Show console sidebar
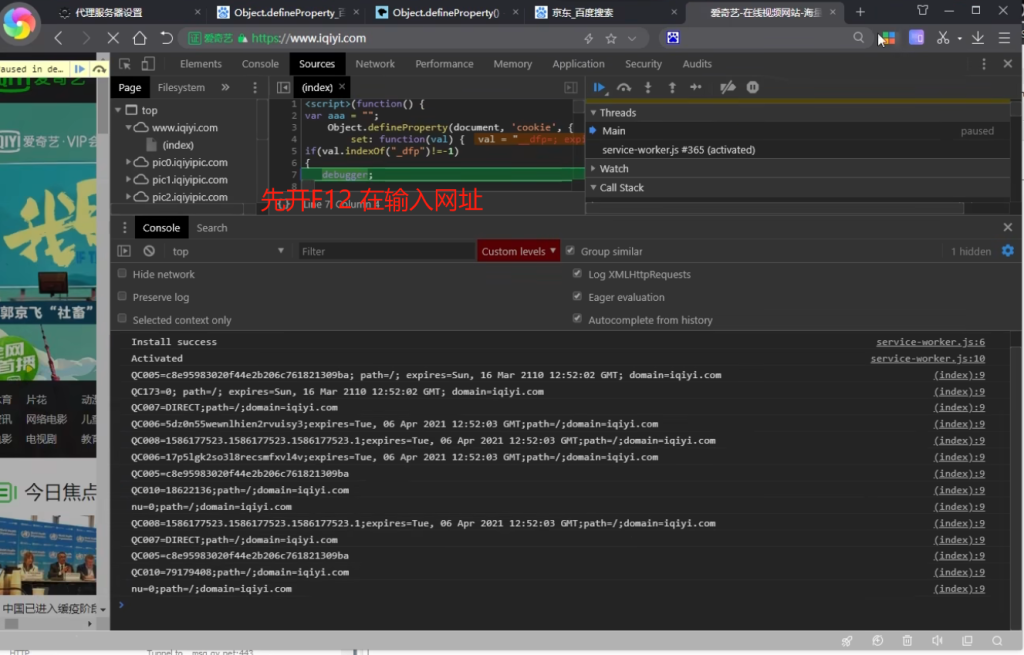Image resolution: width=1024 pixels, height=655 pixels. click(x=124, y=251)
